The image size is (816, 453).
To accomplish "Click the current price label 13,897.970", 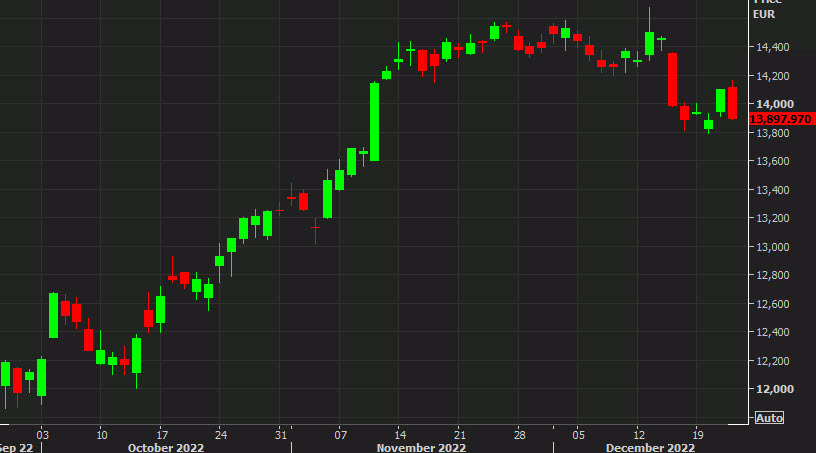I will coord(780,119).
